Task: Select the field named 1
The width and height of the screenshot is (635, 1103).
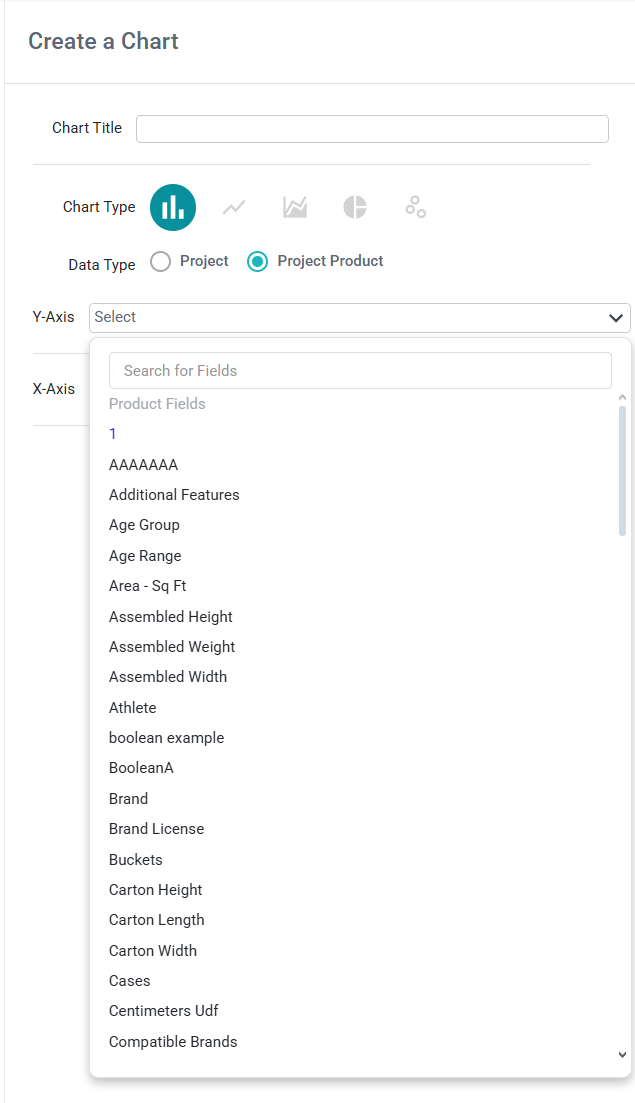Action: [x=113, y=434]
